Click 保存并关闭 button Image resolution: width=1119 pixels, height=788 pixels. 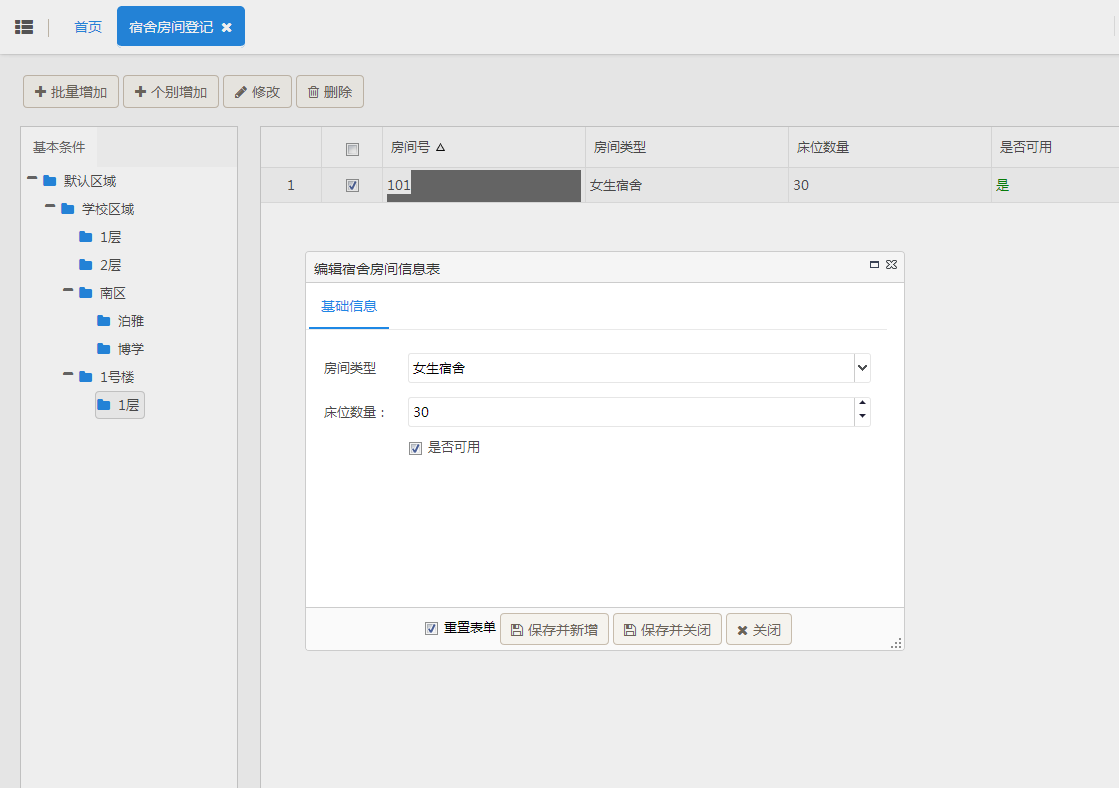coord(667,630)
